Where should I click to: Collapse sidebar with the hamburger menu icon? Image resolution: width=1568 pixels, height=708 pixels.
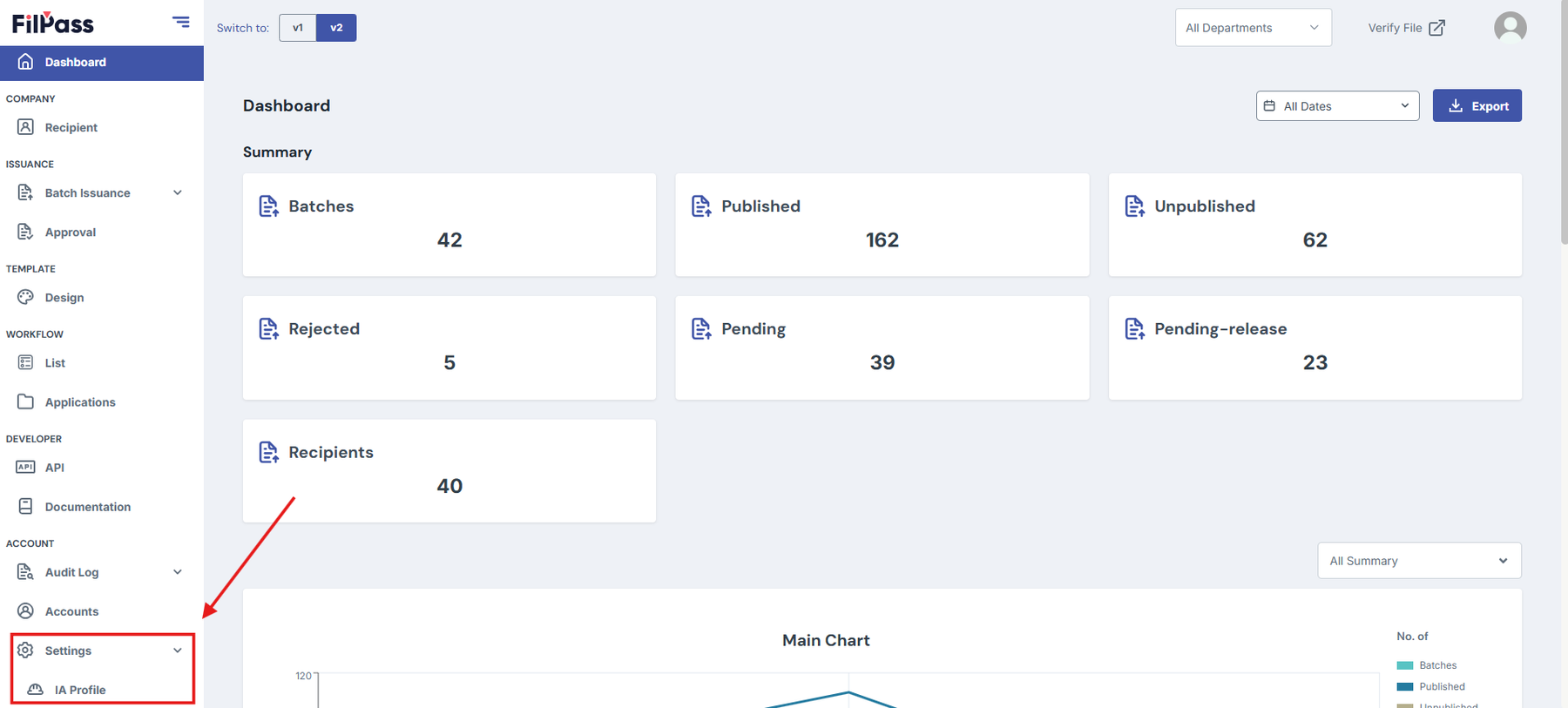coord(181,22)
